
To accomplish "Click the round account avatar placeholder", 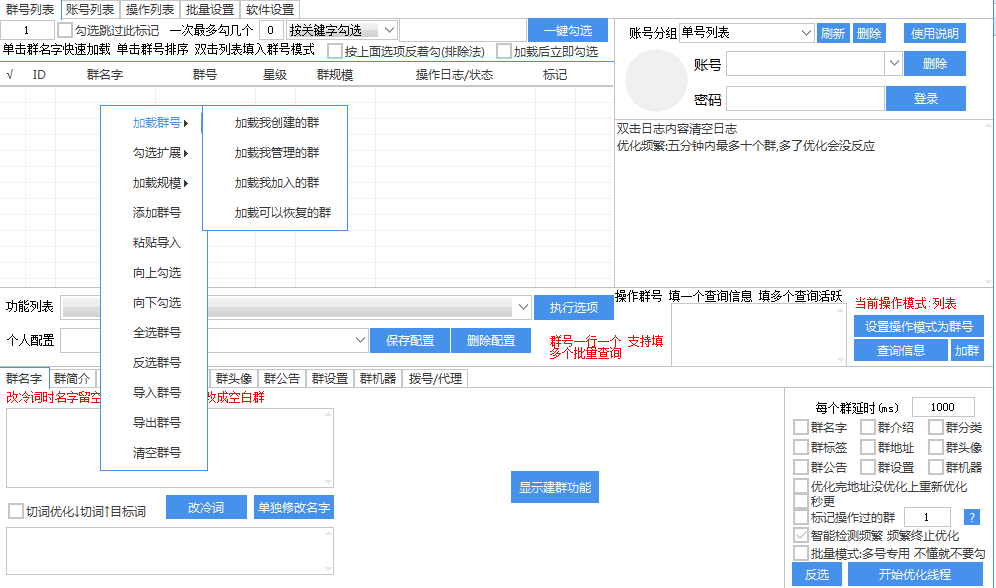I will point(656,81).
